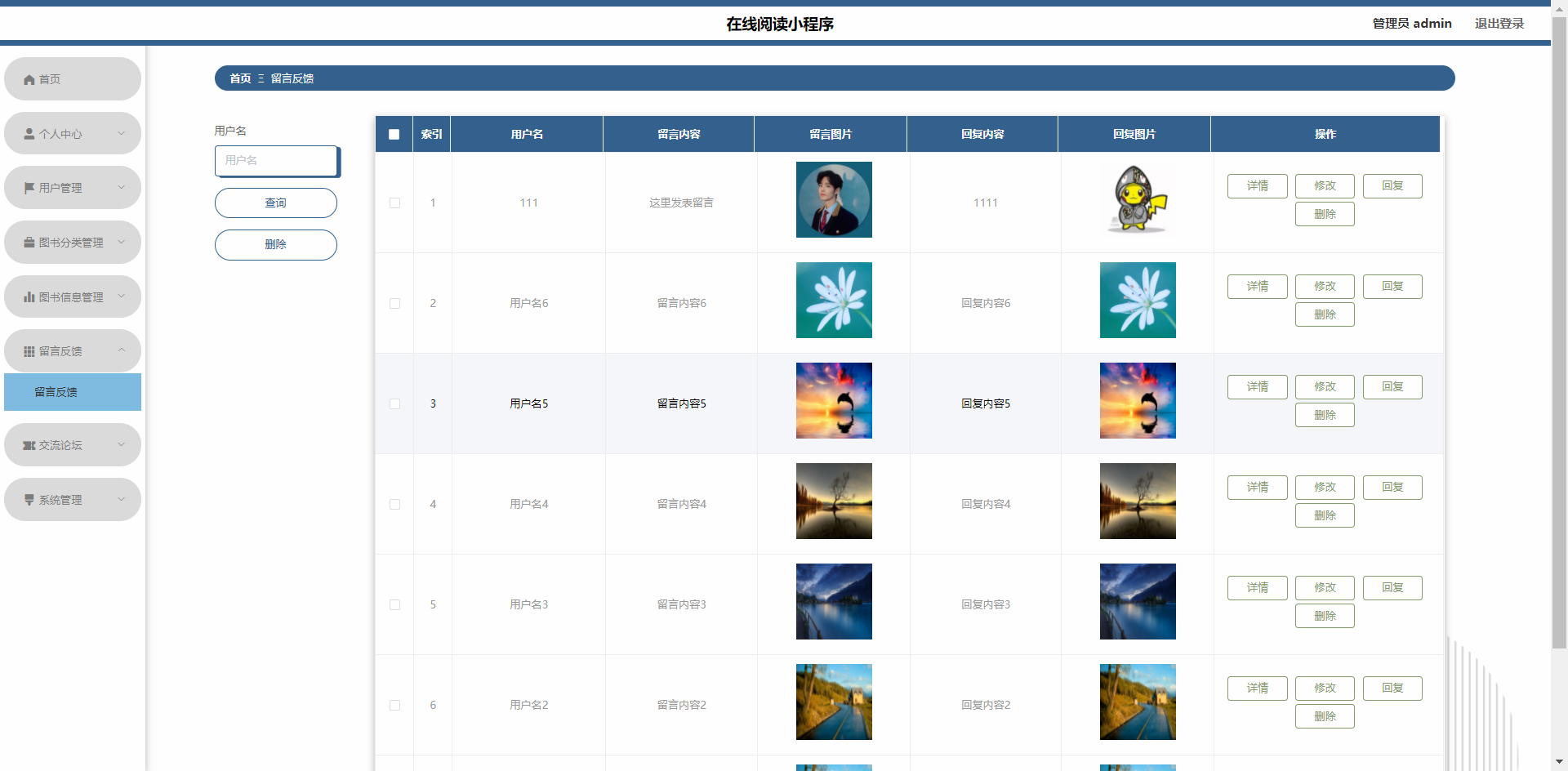Click 删除 for row 111

coord(1325,214)
